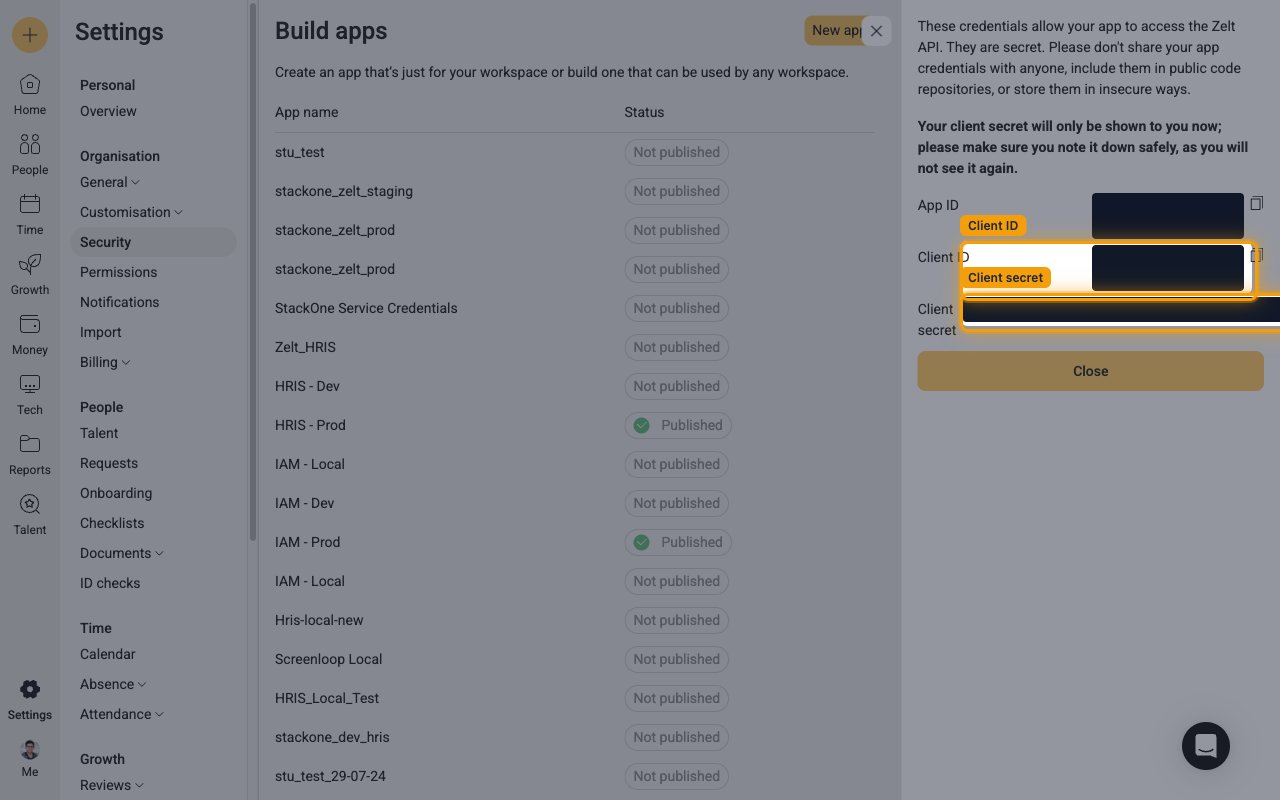
Task: Open Zelt_HRIS app row
Action: (574, 347)
